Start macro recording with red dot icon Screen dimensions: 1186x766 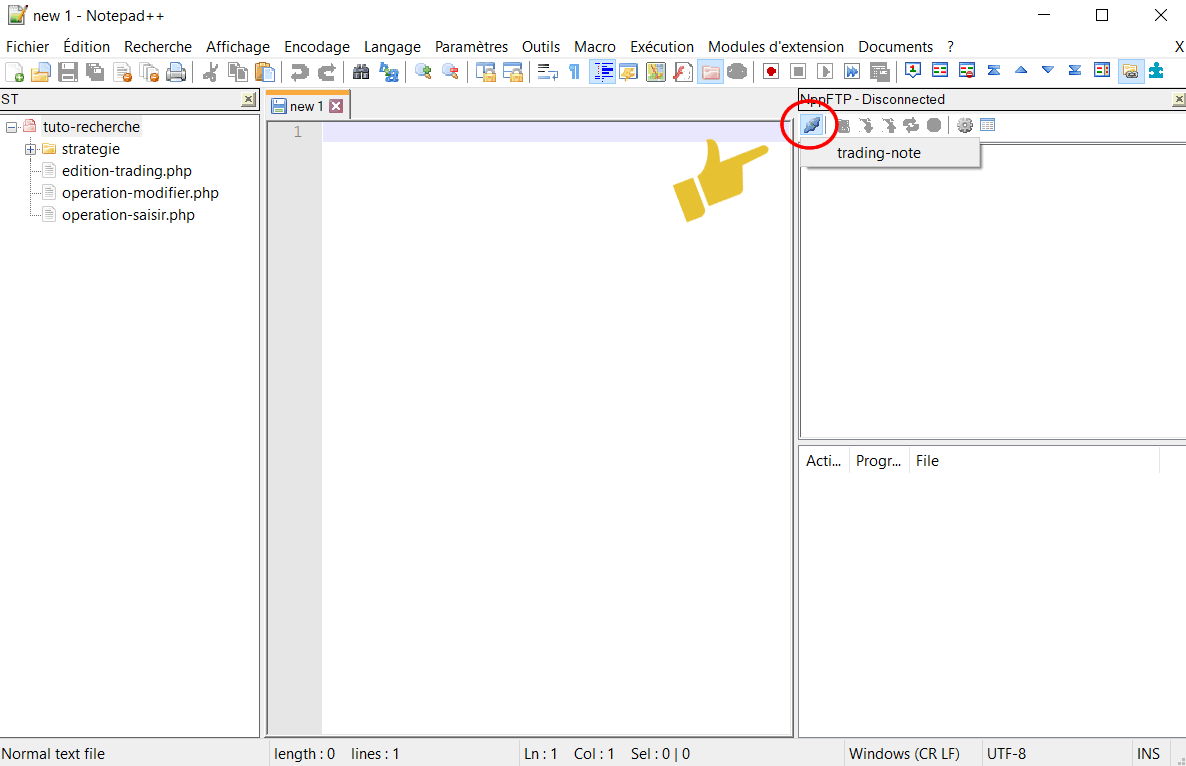pyautogui.click(x=771, y=72)
